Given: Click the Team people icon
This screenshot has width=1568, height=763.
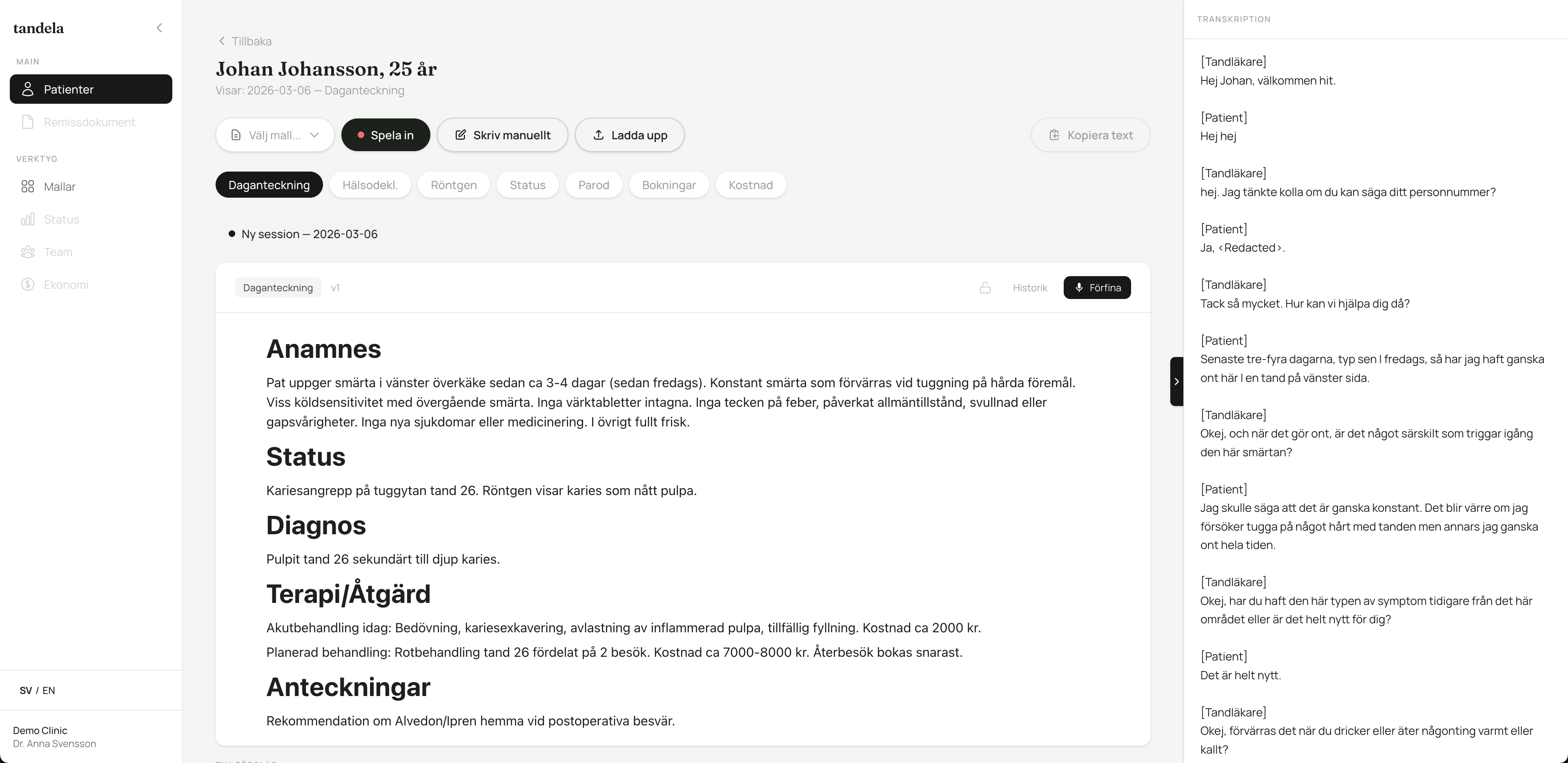Looking at the screenshot, I should 27,252.
